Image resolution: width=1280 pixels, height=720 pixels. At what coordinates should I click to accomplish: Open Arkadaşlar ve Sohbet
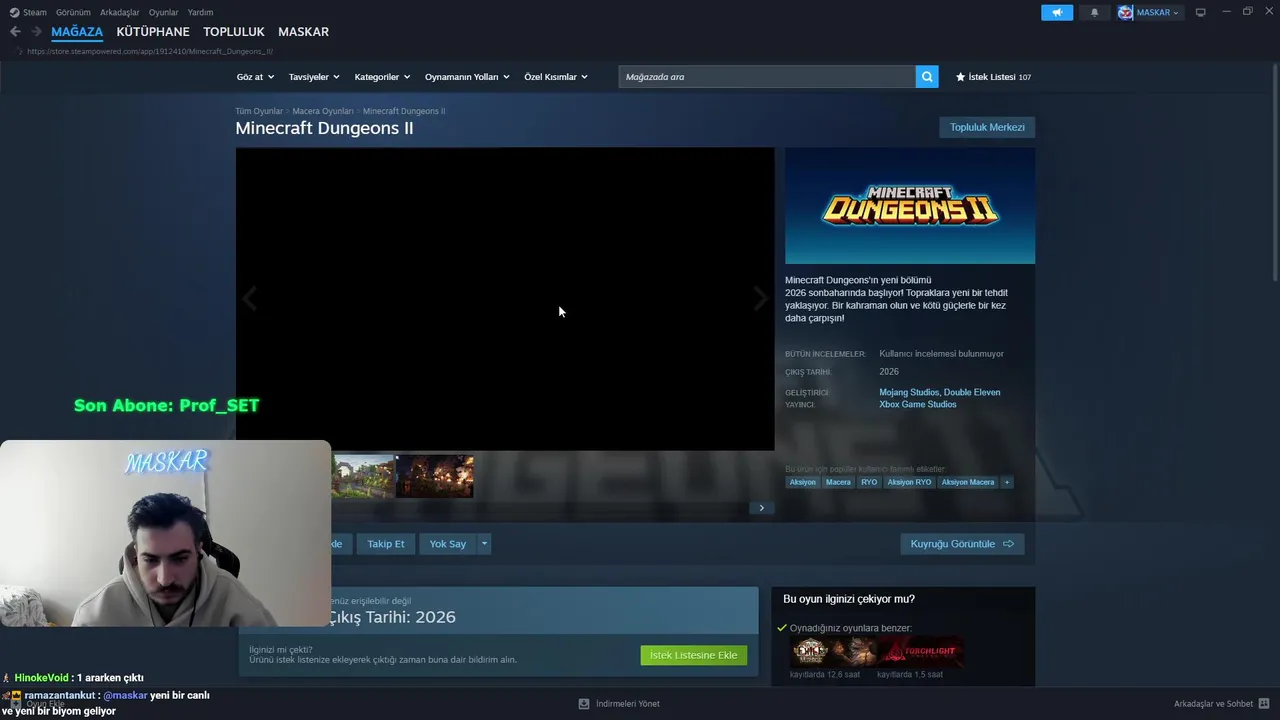point(1213,704)
